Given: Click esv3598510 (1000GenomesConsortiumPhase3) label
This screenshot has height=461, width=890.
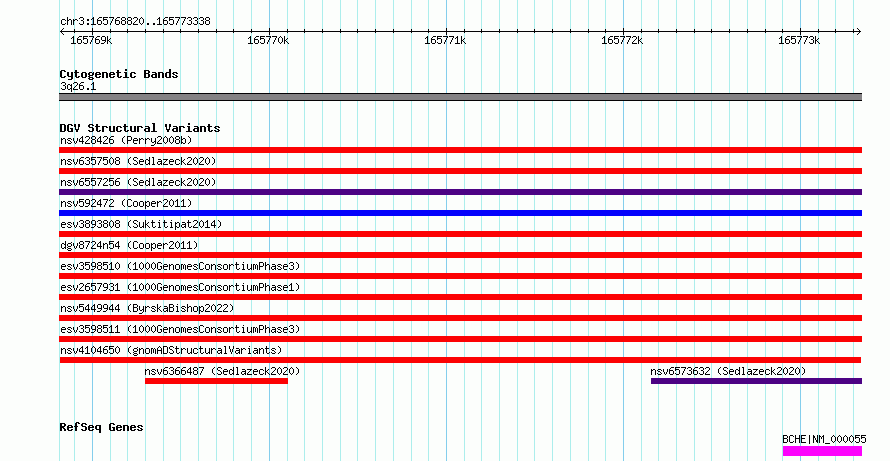Looking at the screenshot, I should click(180, 266).
